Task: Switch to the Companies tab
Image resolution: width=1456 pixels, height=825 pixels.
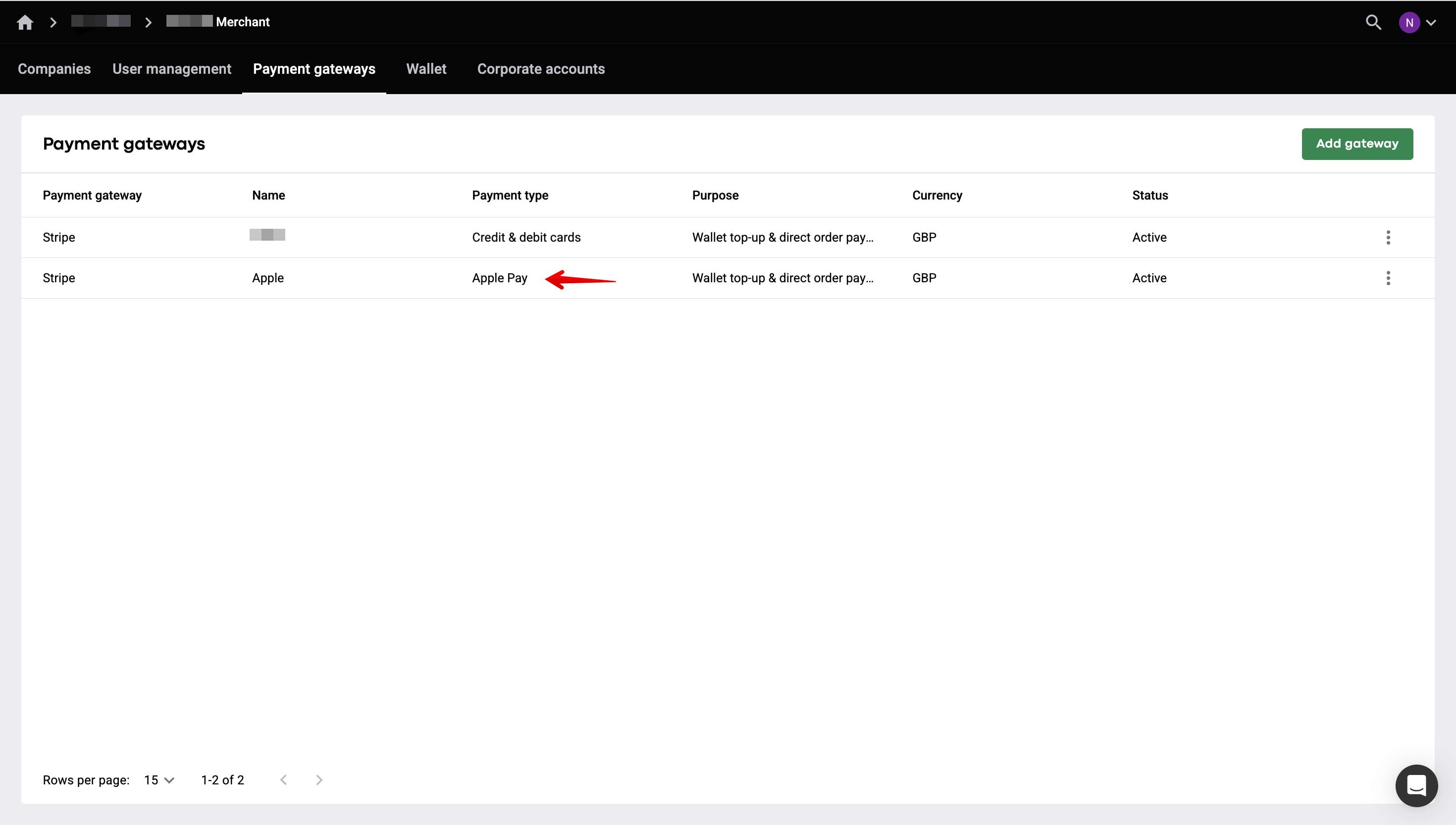Action: 54,69
